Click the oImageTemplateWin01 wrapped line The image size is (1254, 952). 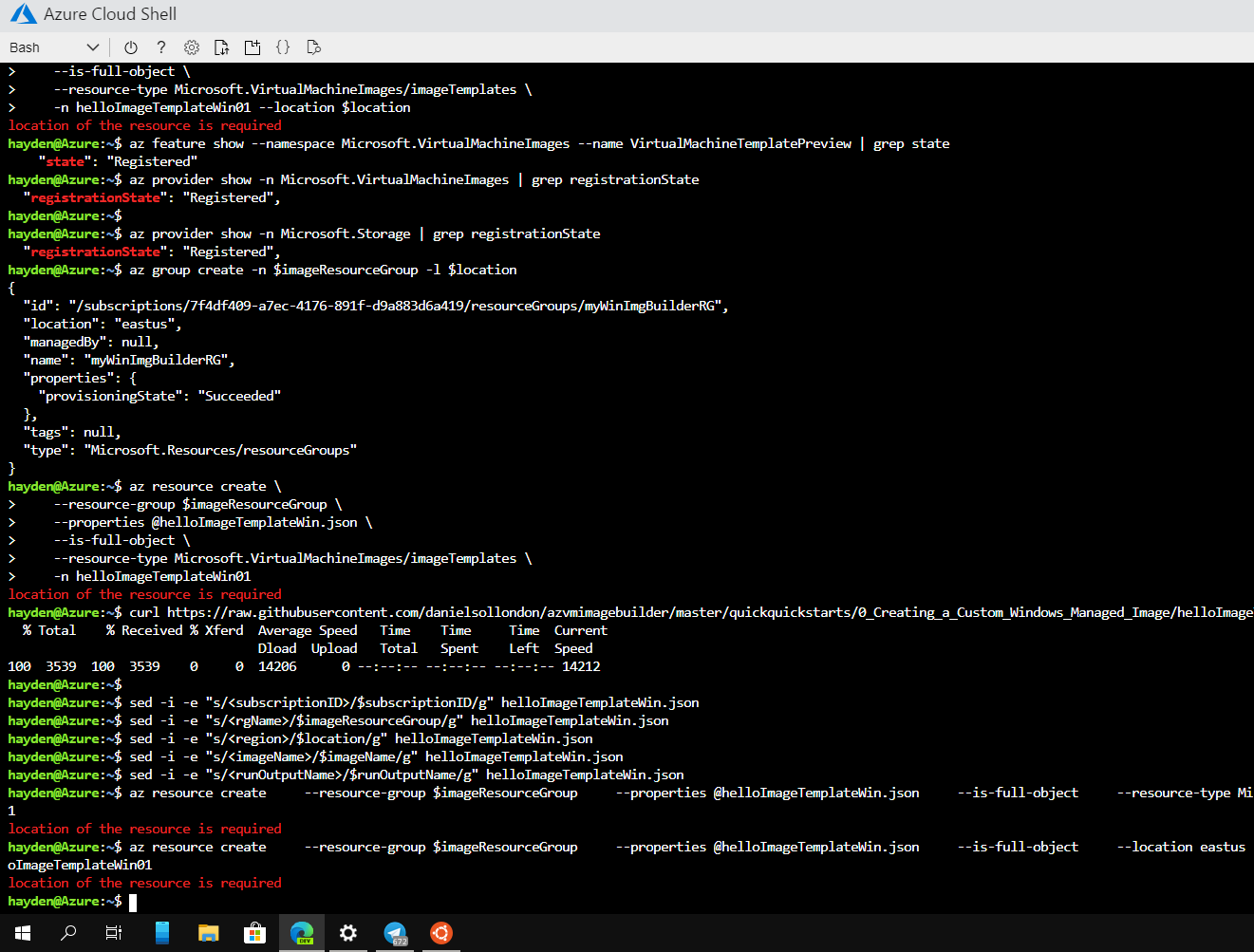pyautogui.click(x=80, y=865)
